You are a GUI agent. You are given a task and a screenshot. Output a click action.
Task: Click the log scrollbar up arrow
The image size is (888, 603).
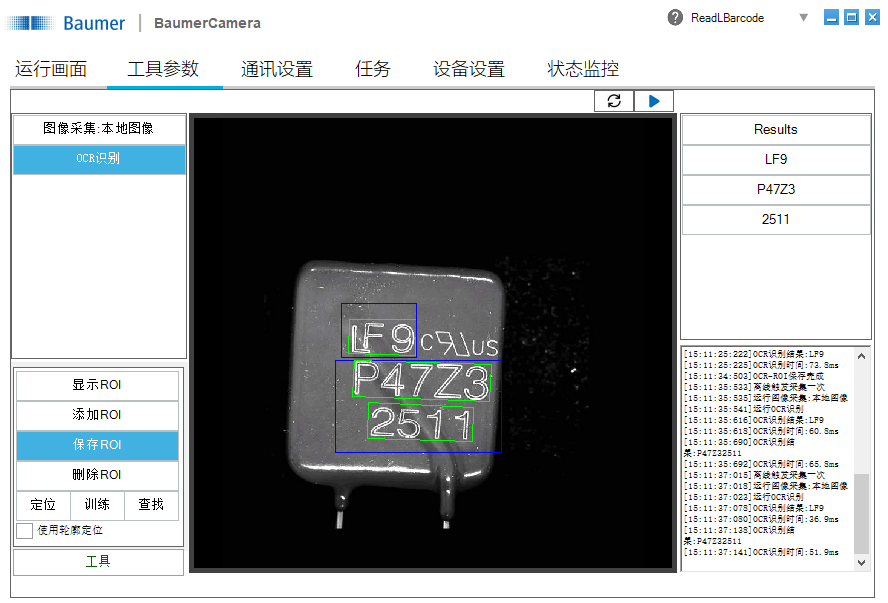point(861,356)
